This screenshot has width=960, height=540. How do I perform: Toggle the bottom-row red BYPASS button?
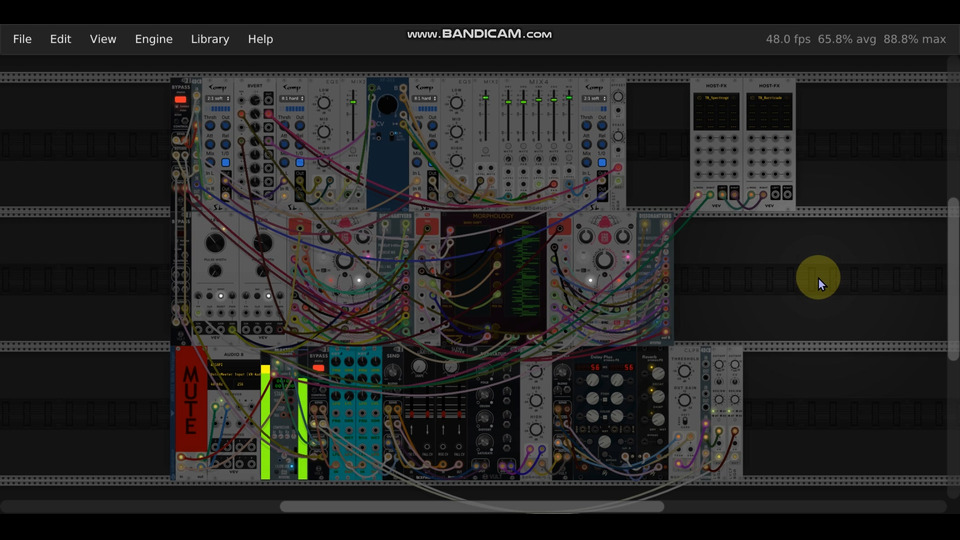point(318,368)
